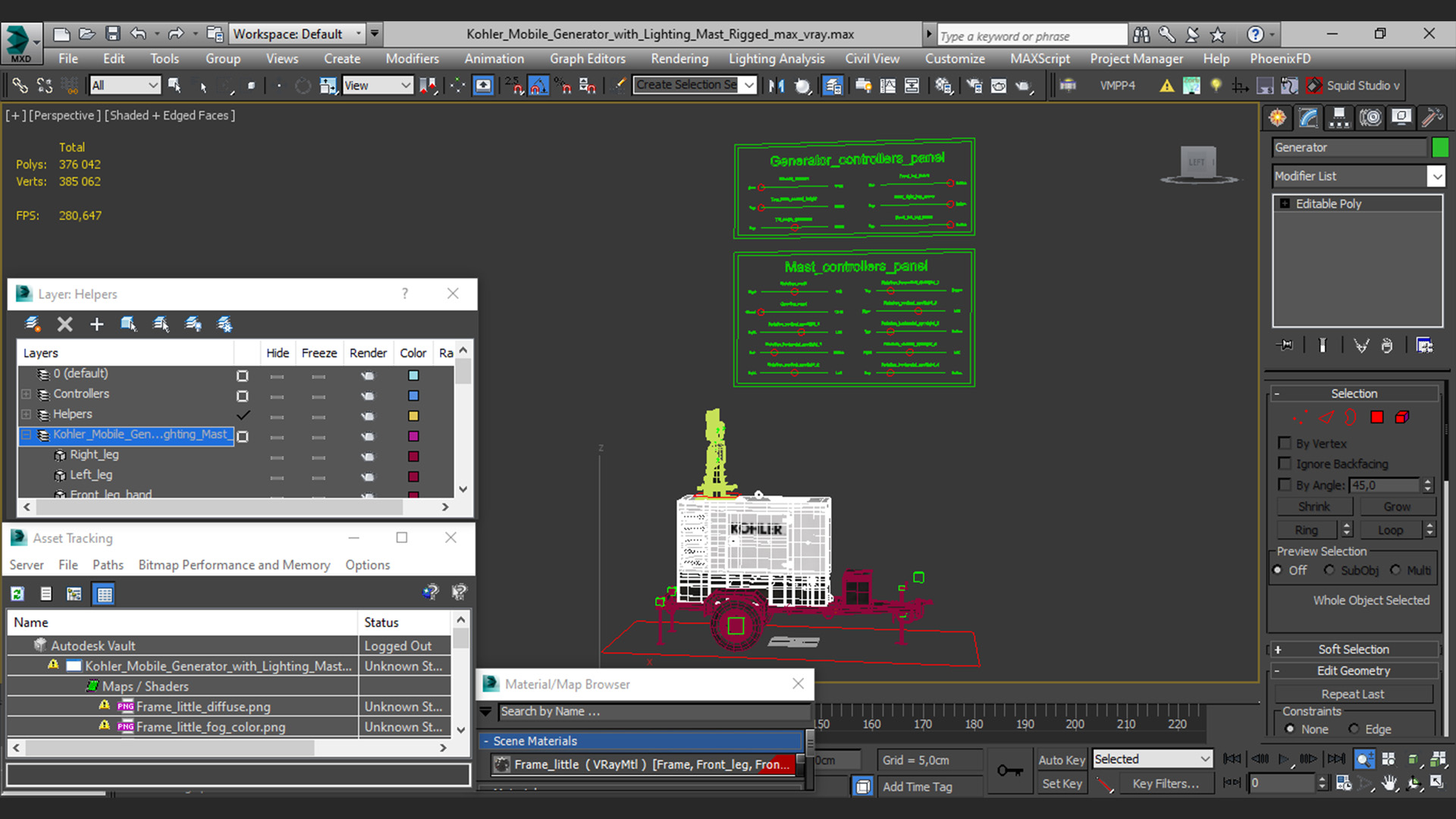Click the Shrink selection button
This screenshot has height=819, width=1456.
click(1314, 507)
